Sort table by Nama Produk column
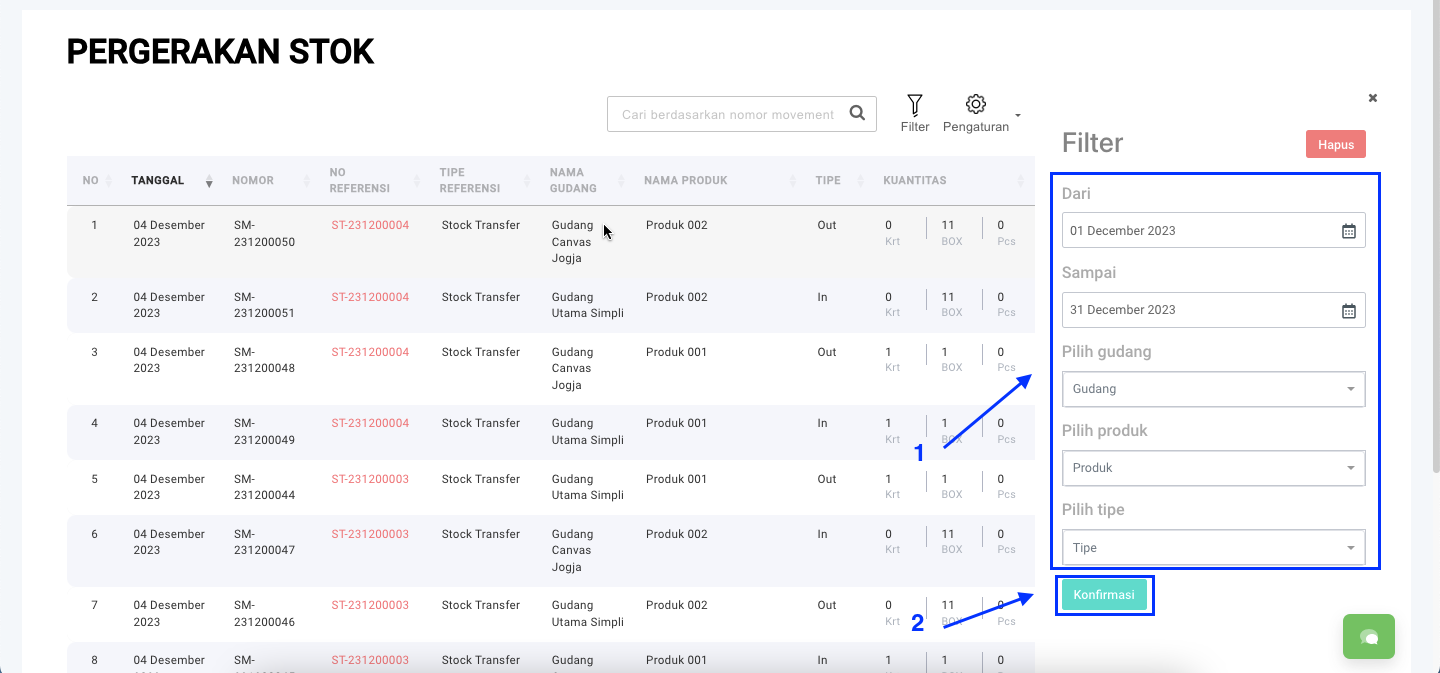This screenshot has width=1440, height=673. (686, 181)
